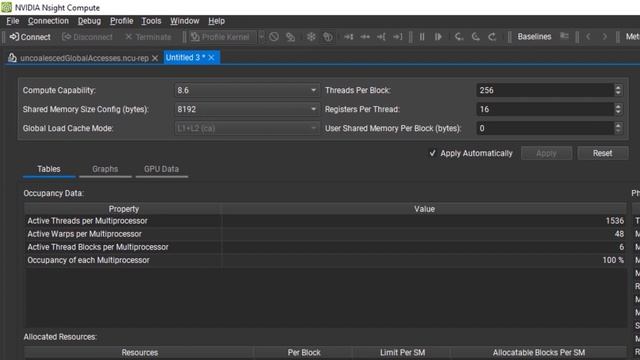Open the Help menu
Viewport: 640px width, 360px height.
216,21
